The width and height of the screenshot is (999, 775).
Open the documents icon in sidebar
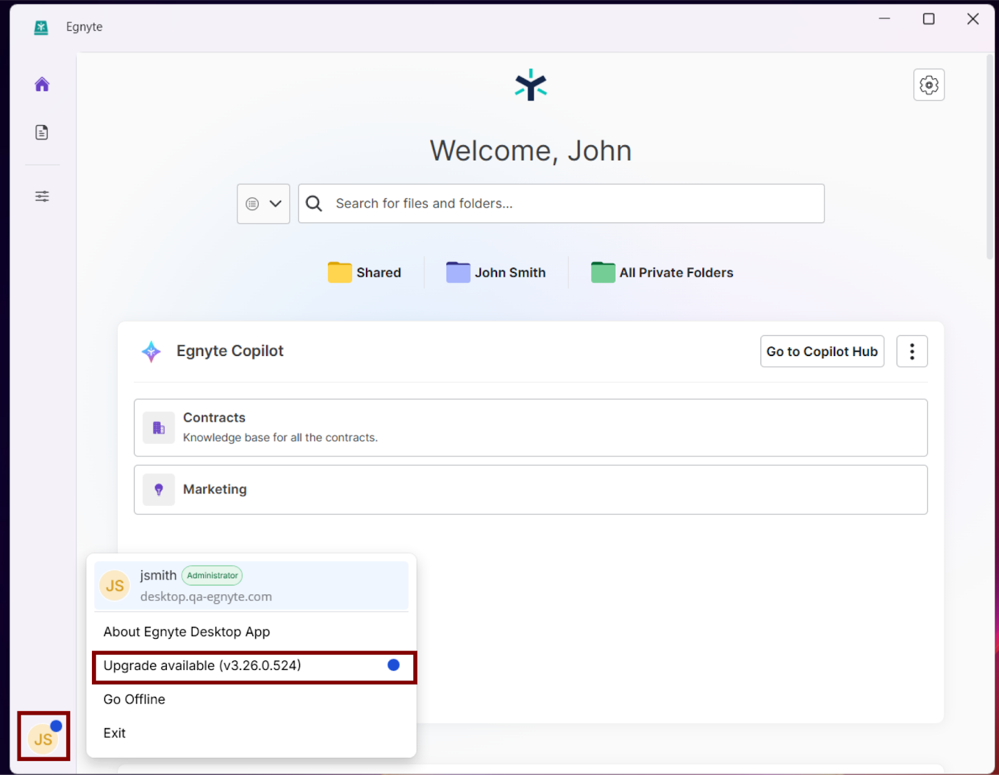[42, 132]
